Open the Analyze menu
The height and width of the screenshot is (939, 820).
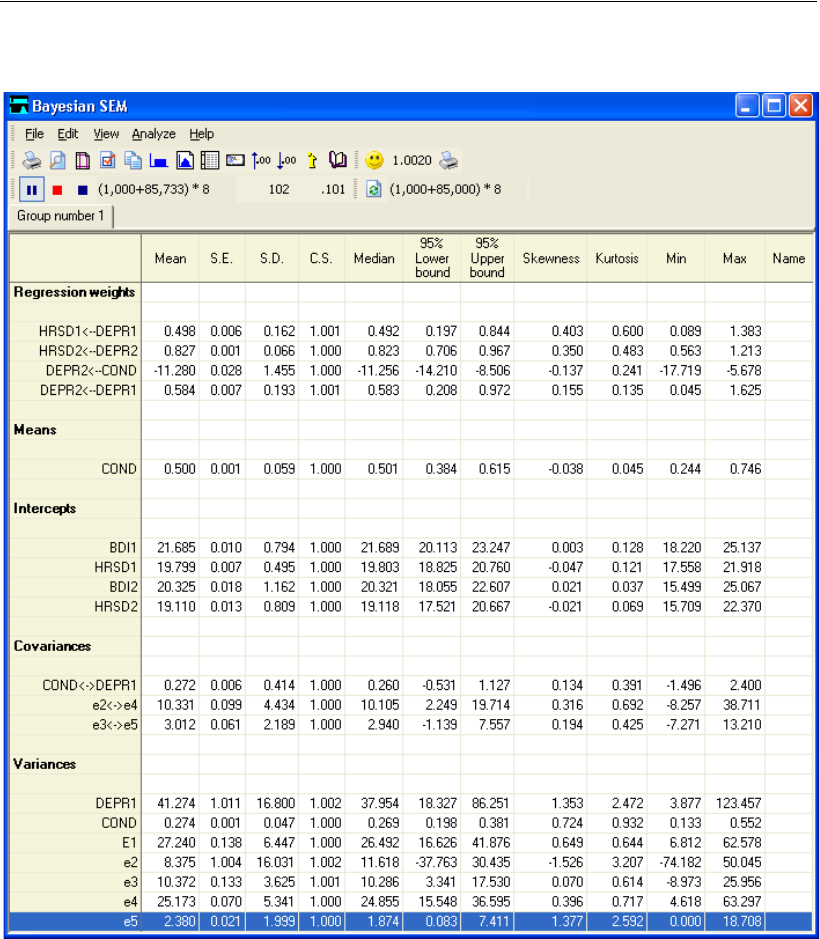click(x=153, y=133)
